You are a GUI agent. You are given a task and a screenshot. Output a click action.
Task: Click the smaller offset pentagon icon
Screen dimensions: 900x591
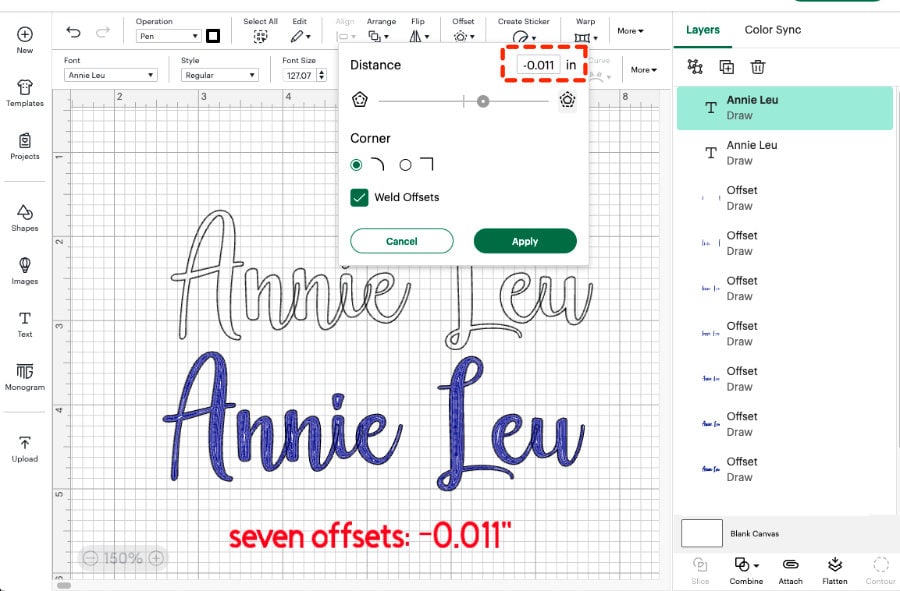(360, 100)
